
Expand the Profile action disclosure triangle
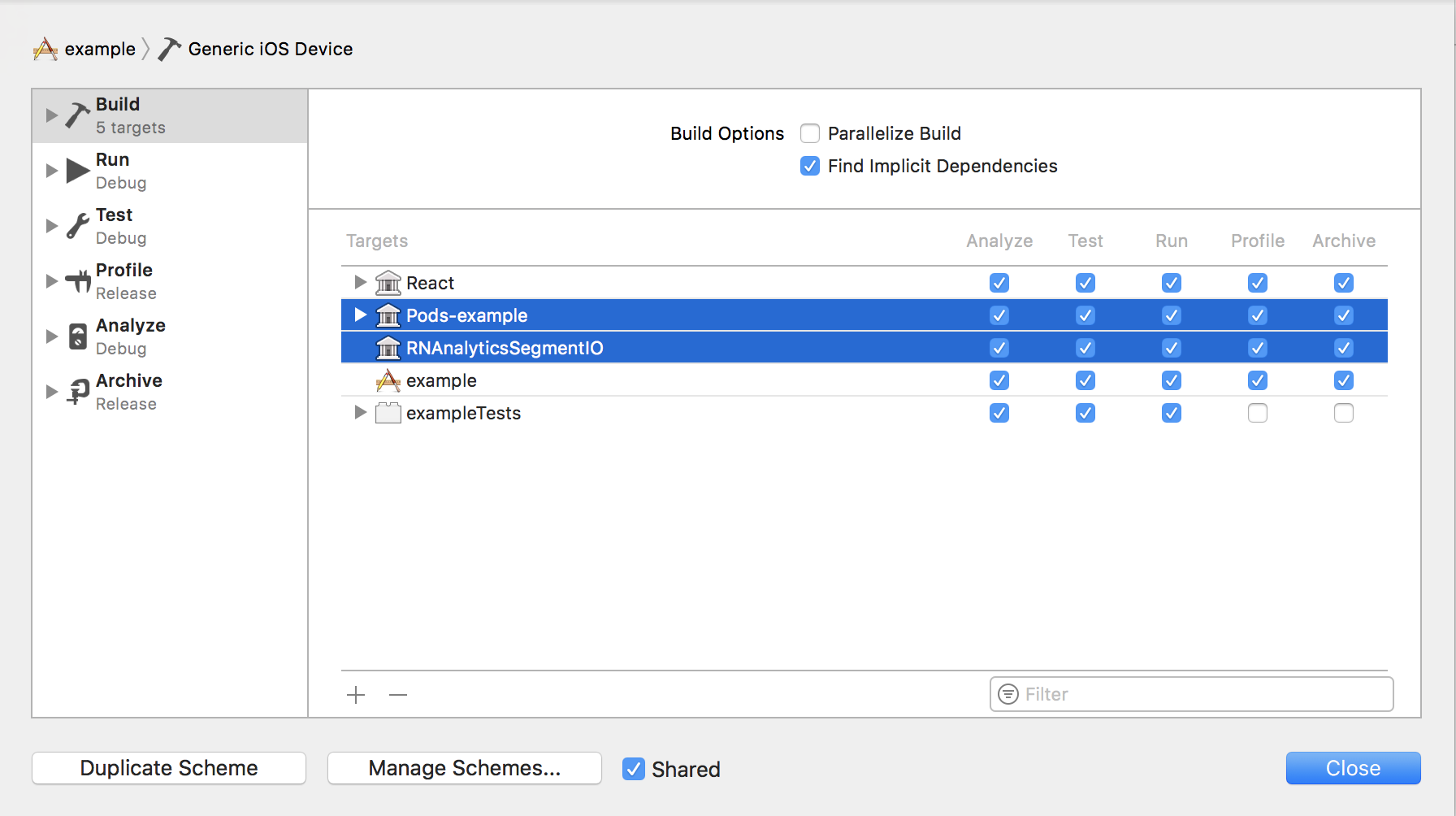[x=52, y=281]
